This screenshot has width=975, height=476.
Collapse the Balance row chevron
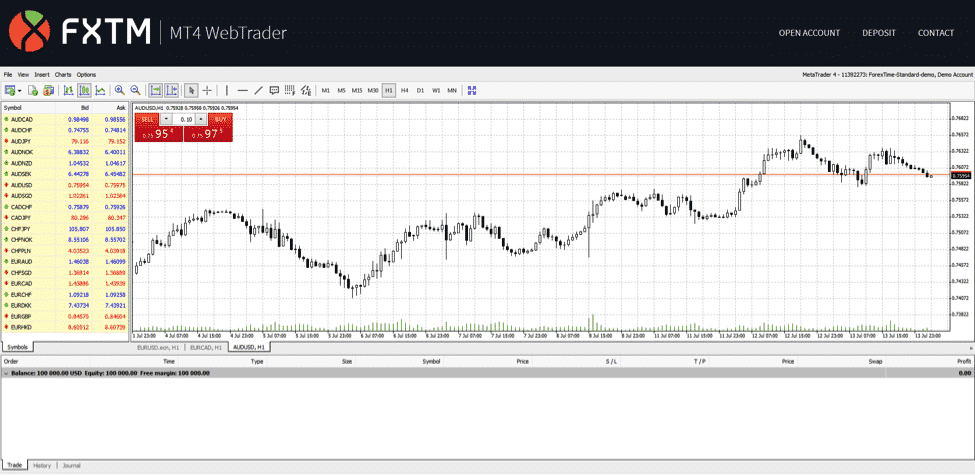point(6,373)
